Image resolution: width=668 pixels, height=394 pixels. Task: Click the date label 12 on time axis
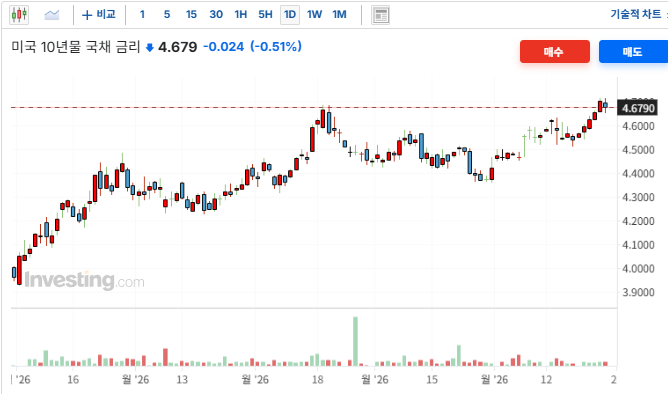pyautogui.click(x=547, y=379)
